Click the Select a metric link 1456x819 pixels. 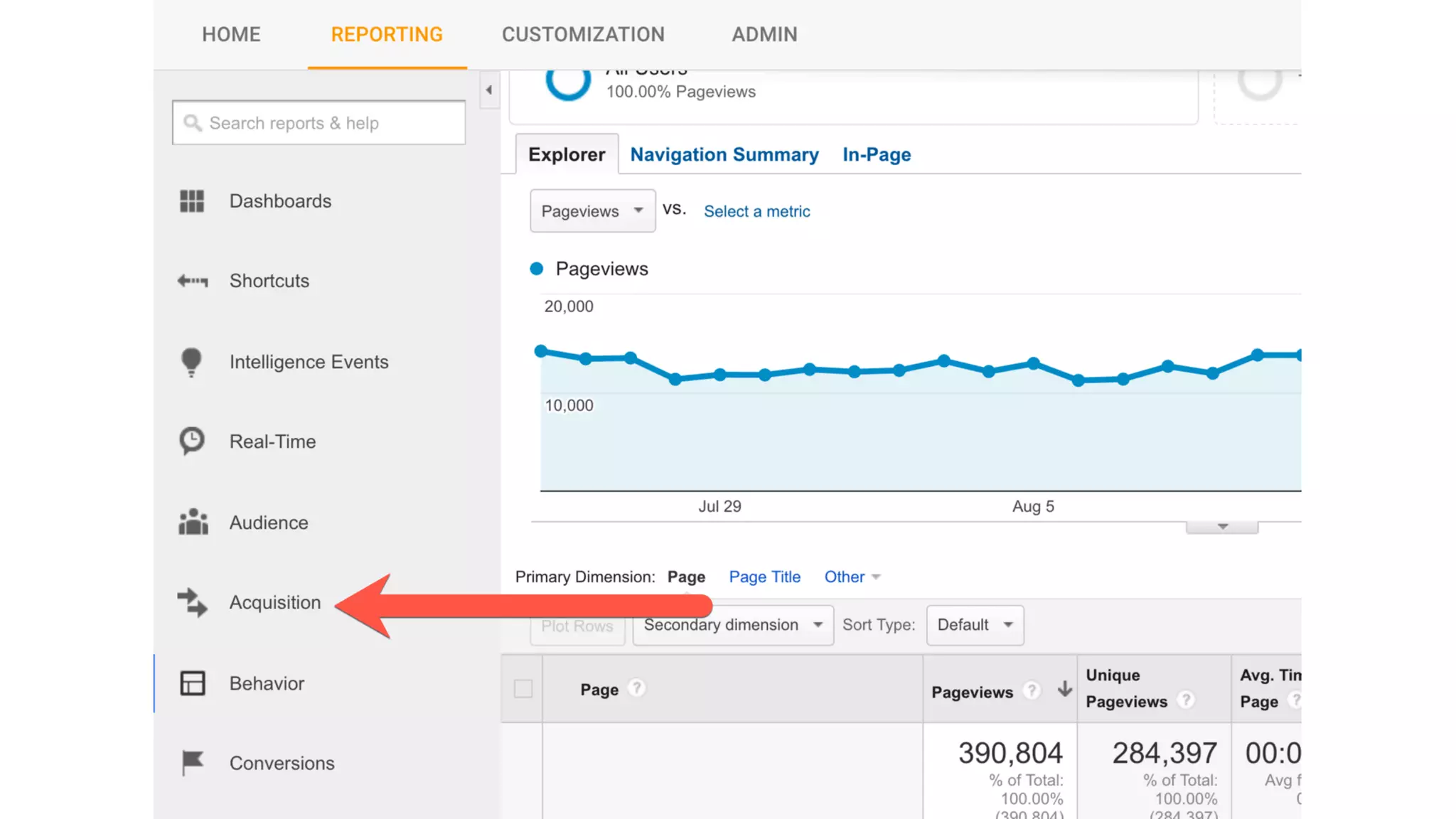point(756,211)
